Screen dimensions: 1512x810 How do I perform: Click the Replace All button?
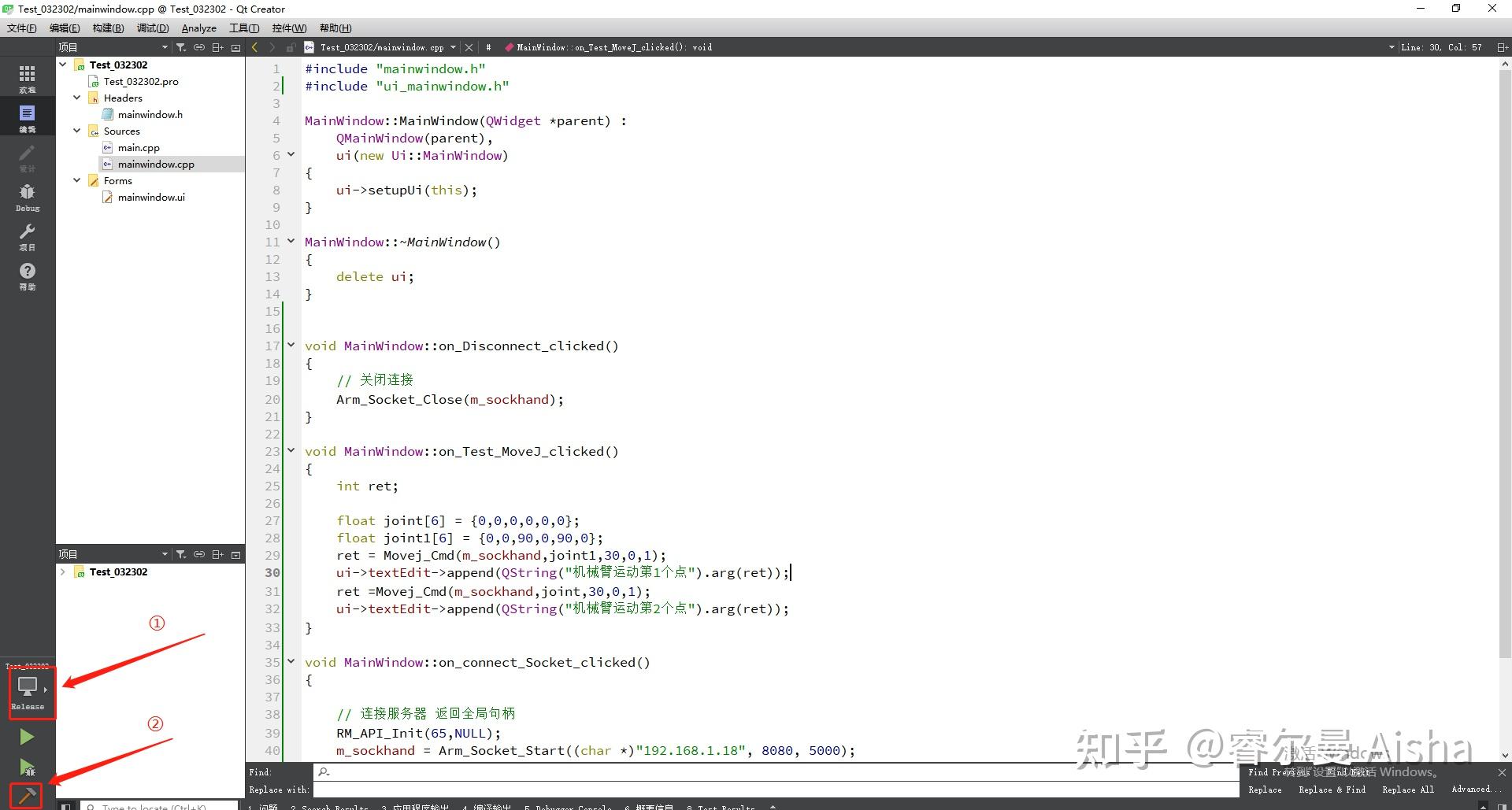click(x=1408, y=790)
